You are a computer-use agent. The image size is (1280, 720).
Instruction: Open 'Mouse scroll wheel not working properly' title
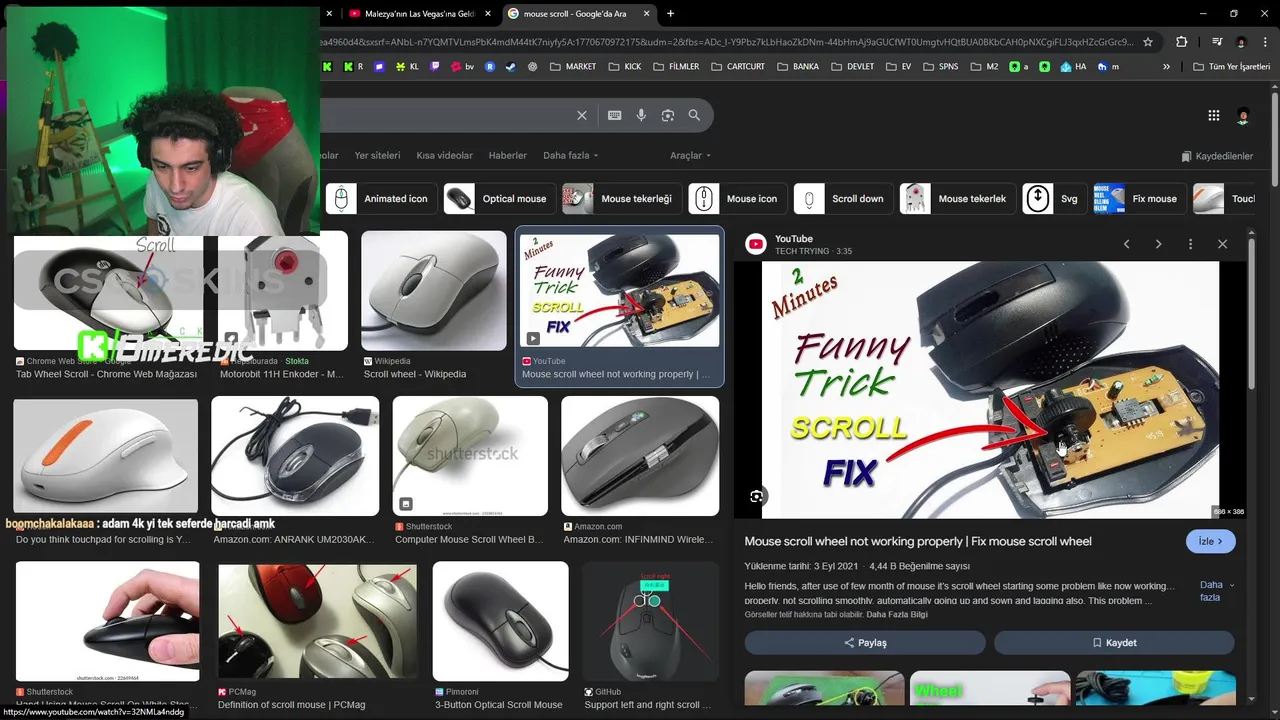click(x=918, y=541)
